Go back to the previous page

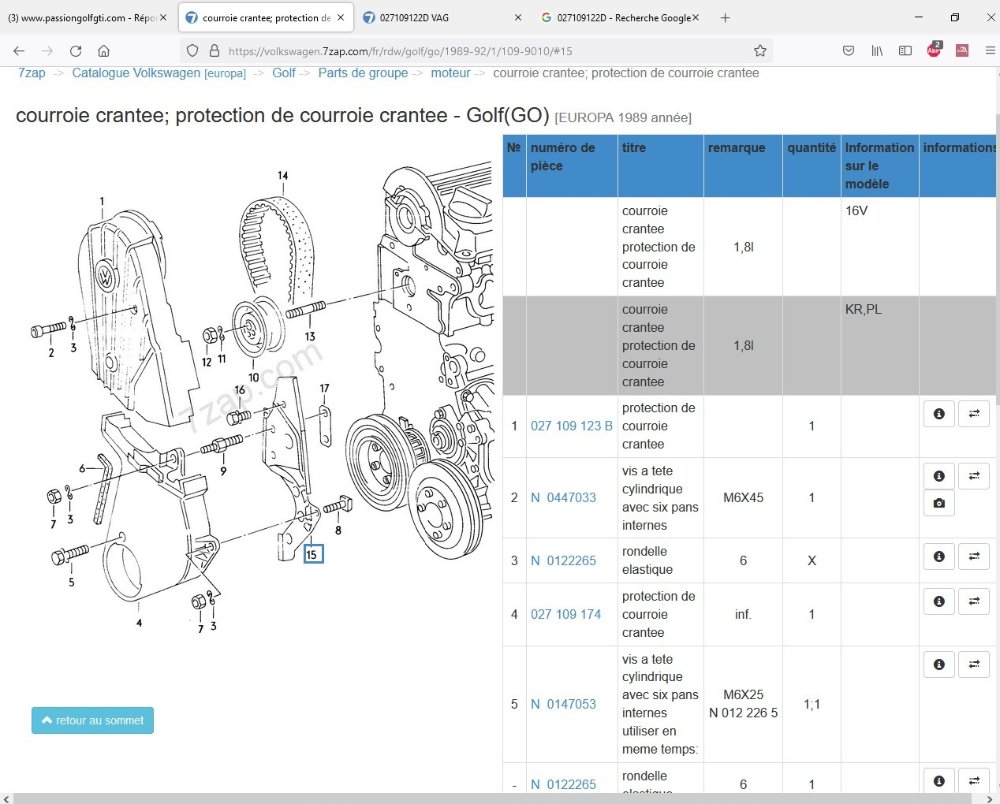pyautogui.click(x=19, y=51)
